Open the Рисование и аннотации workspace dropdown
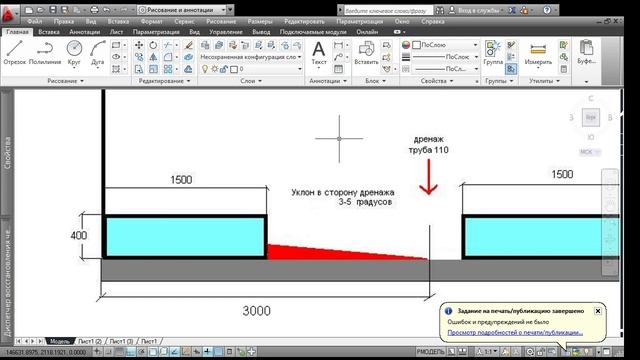The image size is (640, 360). pyautogui.click(x=182, y=10)
